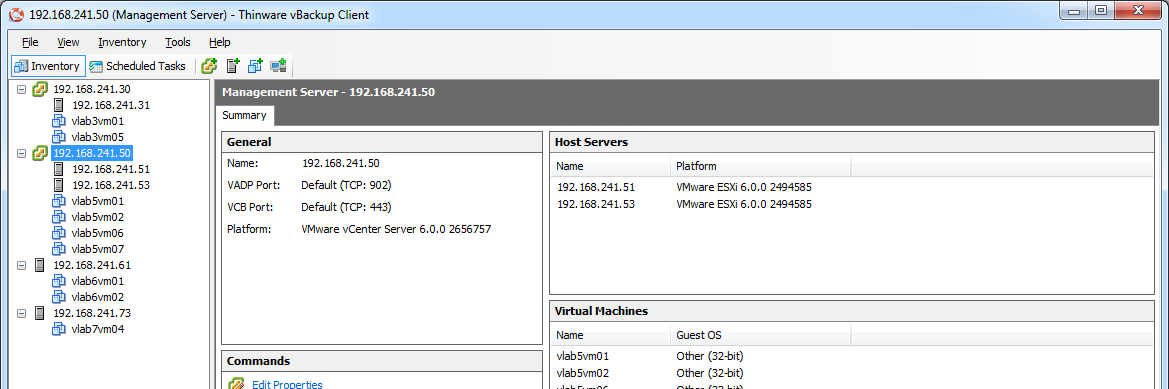
Task: Select 192.168.241.51 row in Host Servers
Action: [851, 188]
